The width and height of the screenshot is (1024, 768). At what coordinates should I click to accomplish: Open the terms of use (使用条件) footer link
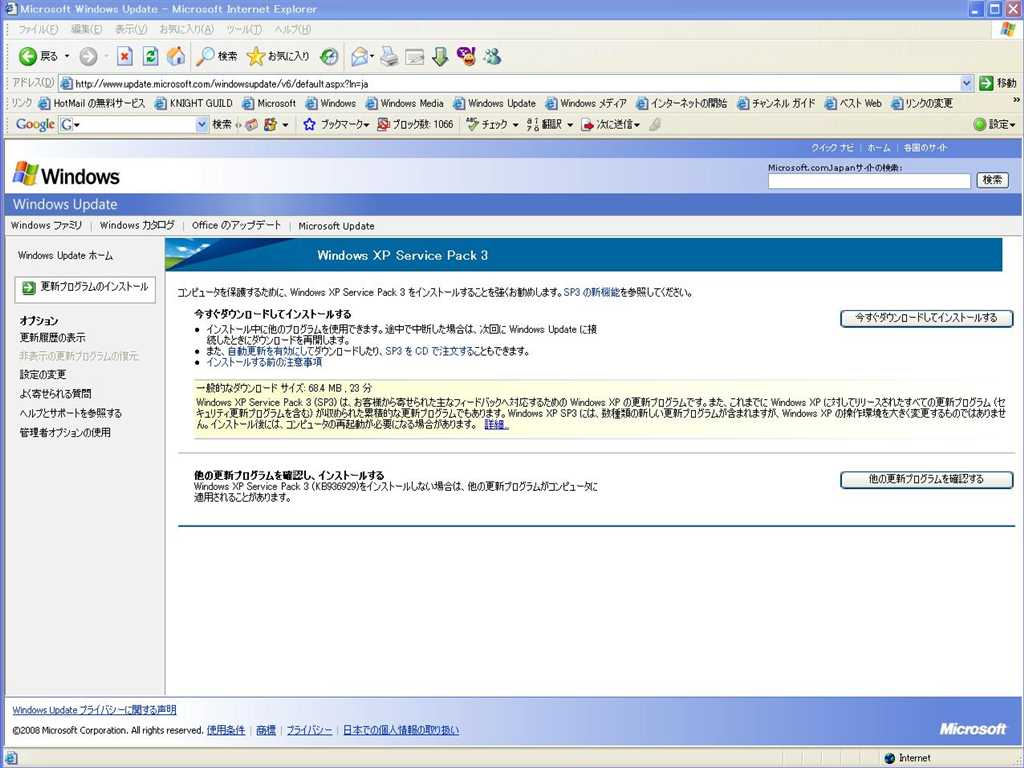click(226, 730)
